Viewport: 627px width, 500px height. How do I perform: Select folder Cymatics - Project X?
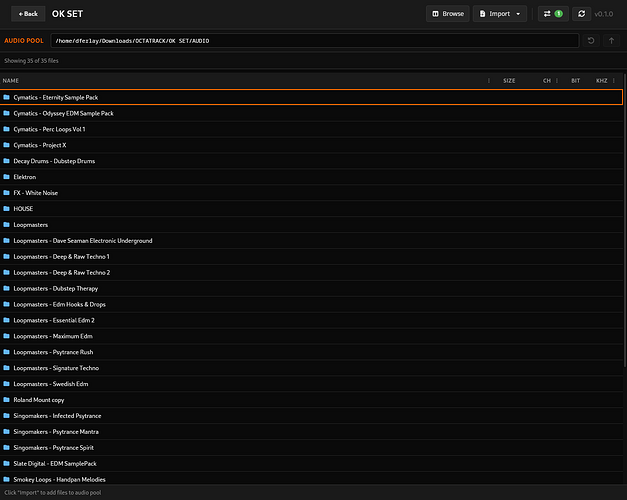[x=311, y=145]
